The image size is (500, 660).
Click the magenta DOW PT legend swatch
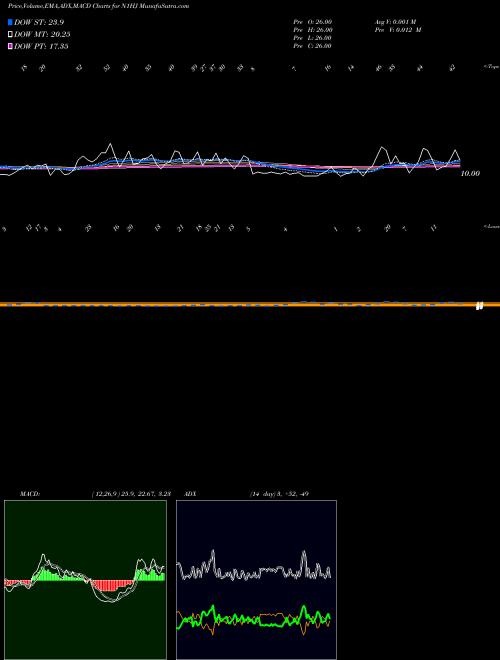tap(11, 46)
